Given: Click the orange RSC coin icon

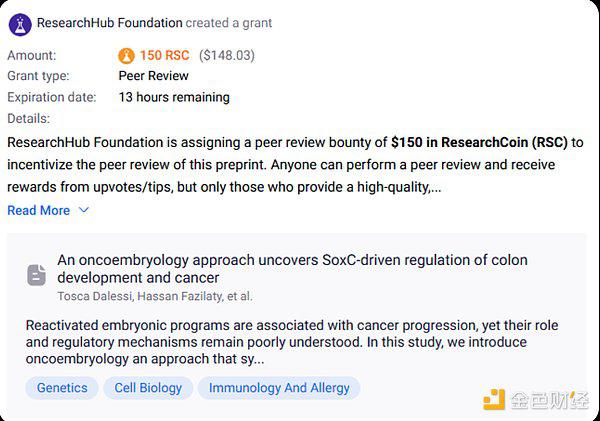Looking at the screenshot, I should click(x=126, y=56).
